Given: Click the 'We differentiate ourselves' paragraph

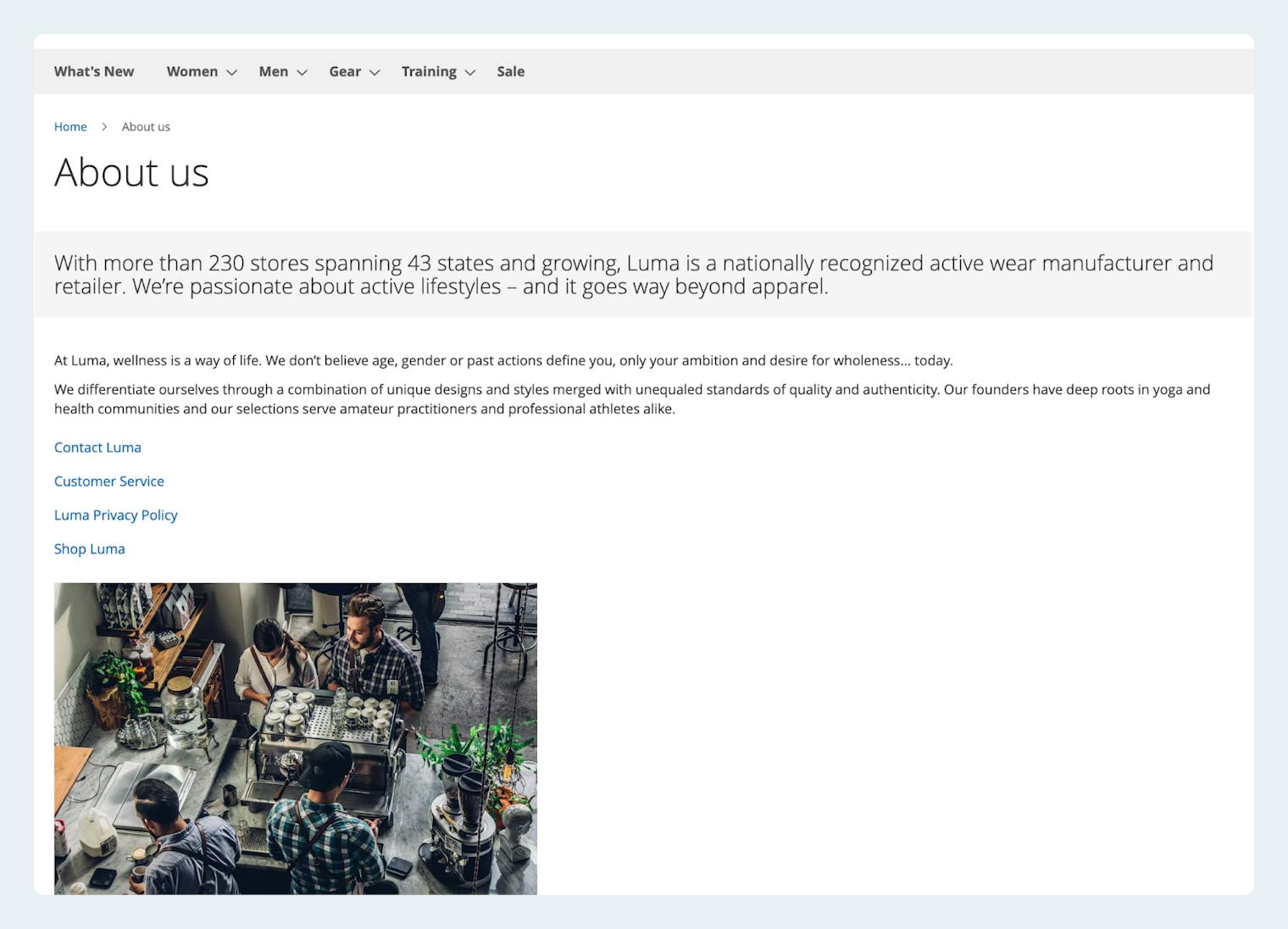Looking at the screenshot, I should 632,399.
